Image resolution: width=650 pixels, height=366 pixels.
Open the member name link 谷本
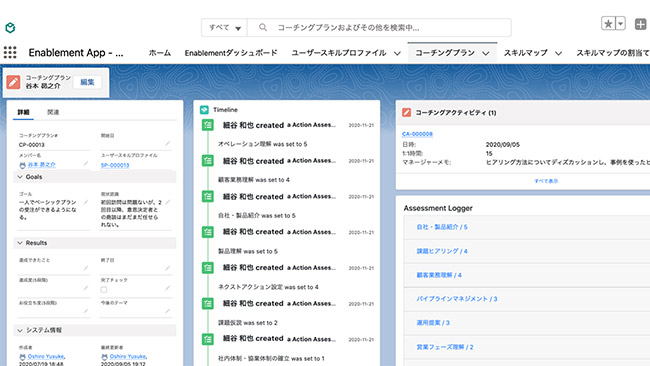coord(41,165)
